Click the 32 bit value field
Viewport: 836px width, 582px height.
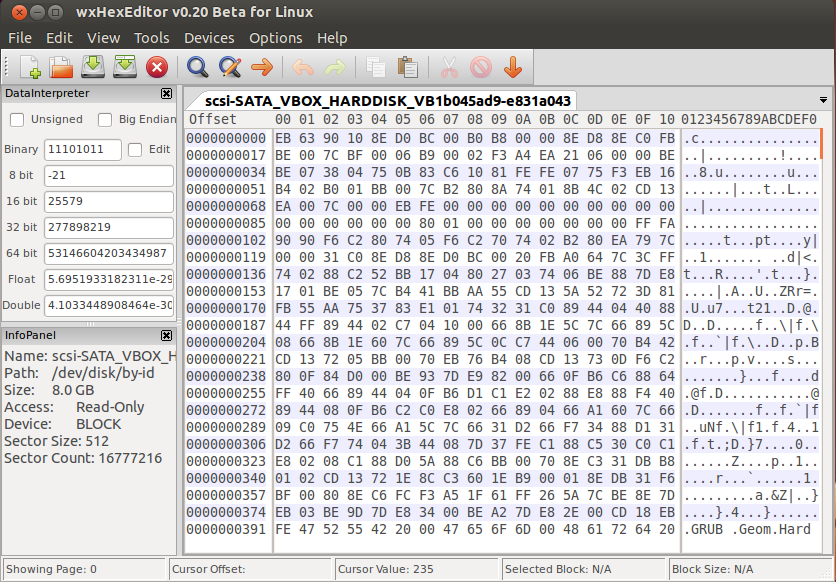pos(109,228)
